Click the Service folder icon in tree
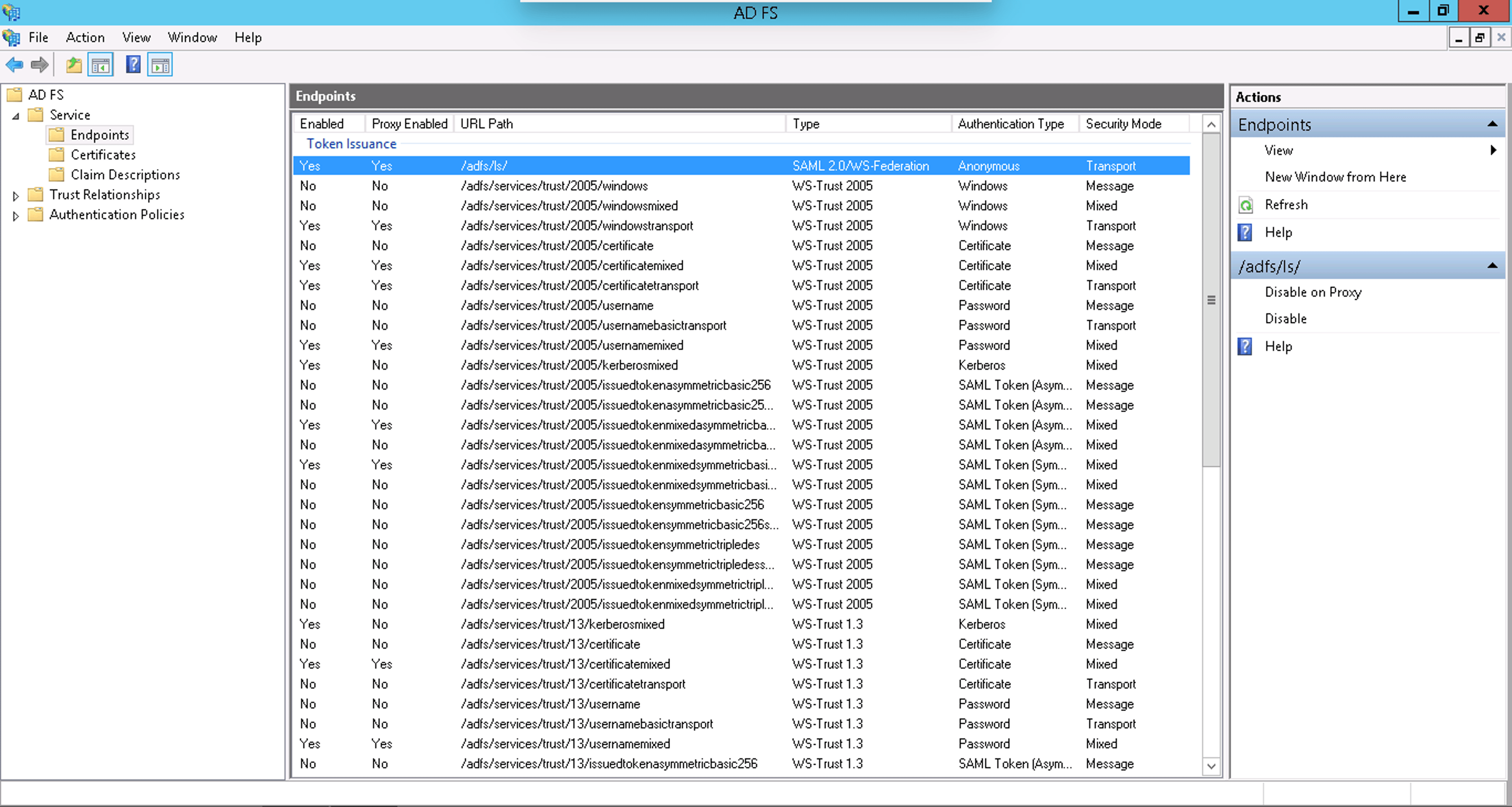 click(x=36, y=115)
